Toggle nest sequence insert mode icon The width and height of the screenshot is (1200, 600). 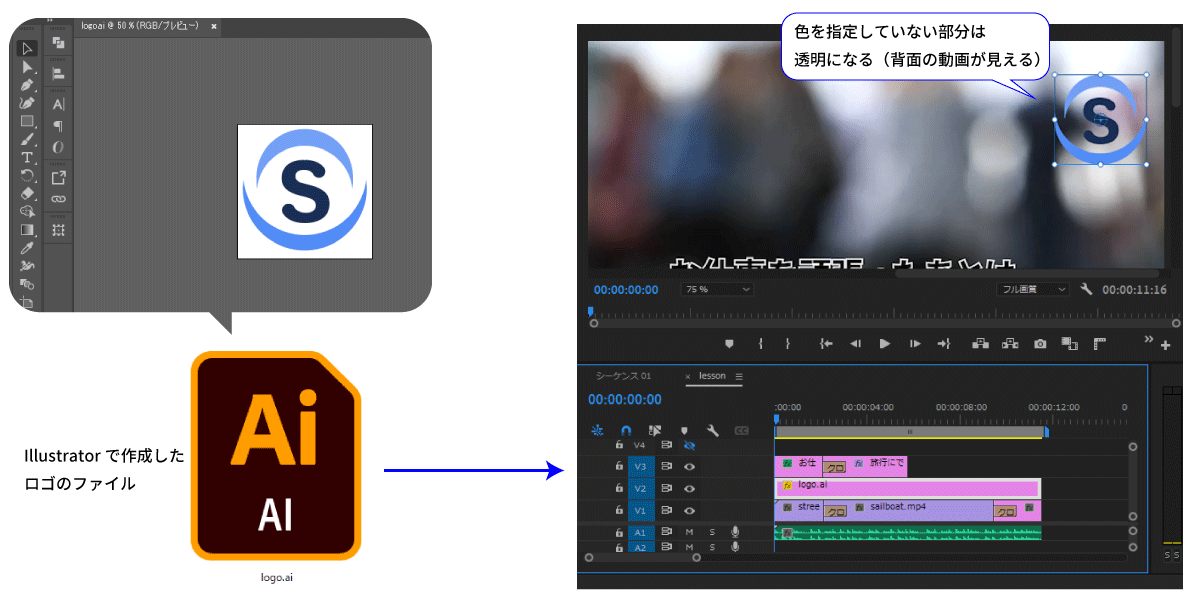tap(598, 431)
